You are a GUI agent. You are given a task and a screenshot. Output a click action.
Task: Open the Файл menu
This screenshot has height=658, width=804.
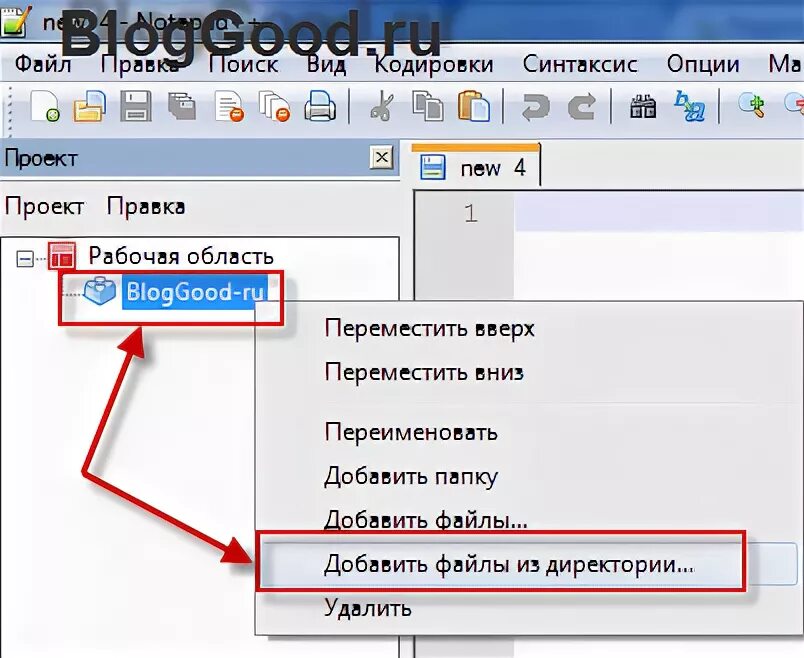[43, 65]
